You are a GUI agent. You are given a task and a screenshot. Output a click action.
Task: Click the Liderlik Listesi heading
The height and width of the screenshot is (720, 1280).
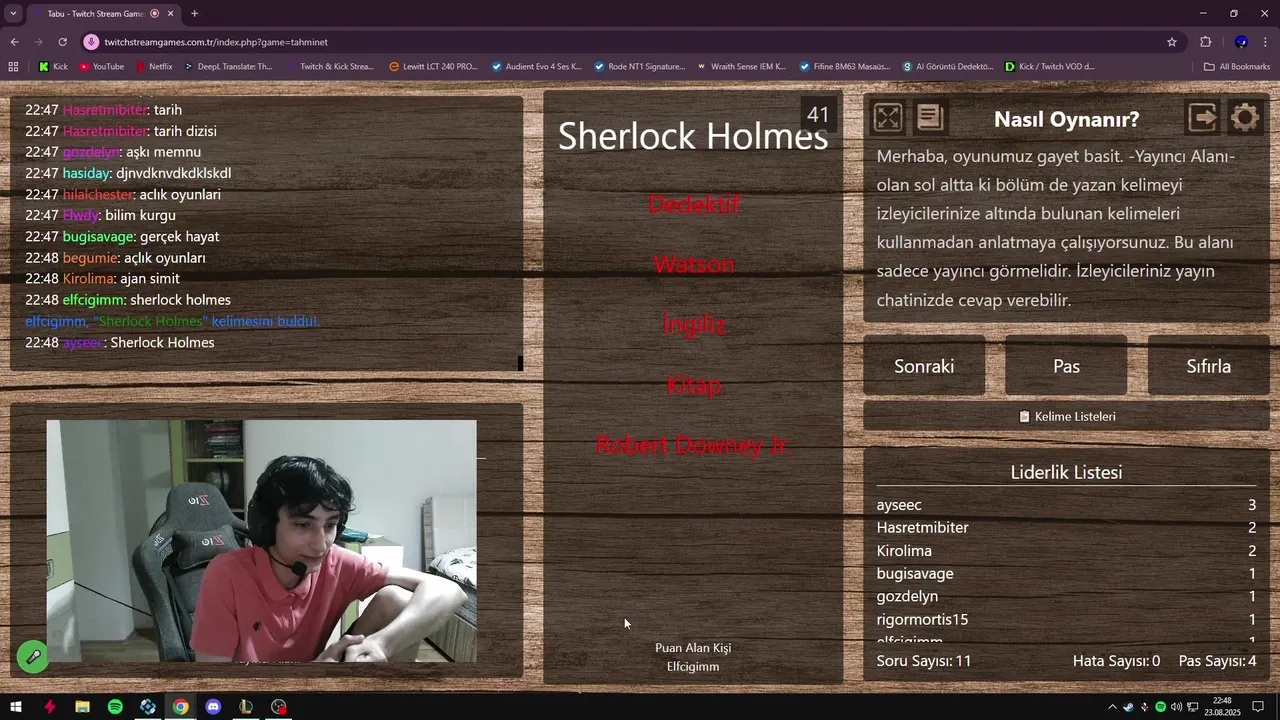(x=1066, y=472)
